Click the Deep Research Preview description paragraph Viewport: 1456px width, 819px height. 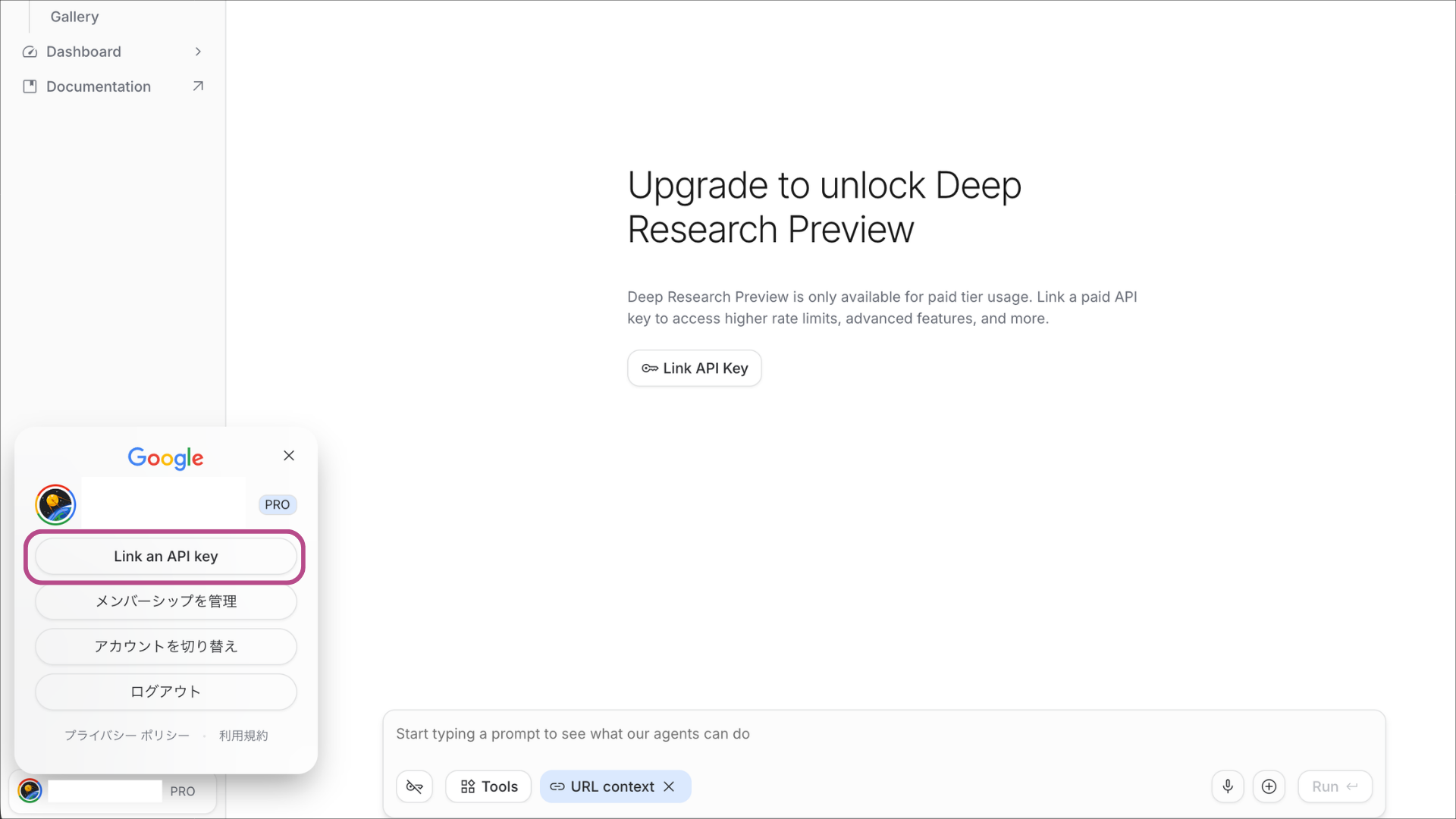click(x=882, y=308)
